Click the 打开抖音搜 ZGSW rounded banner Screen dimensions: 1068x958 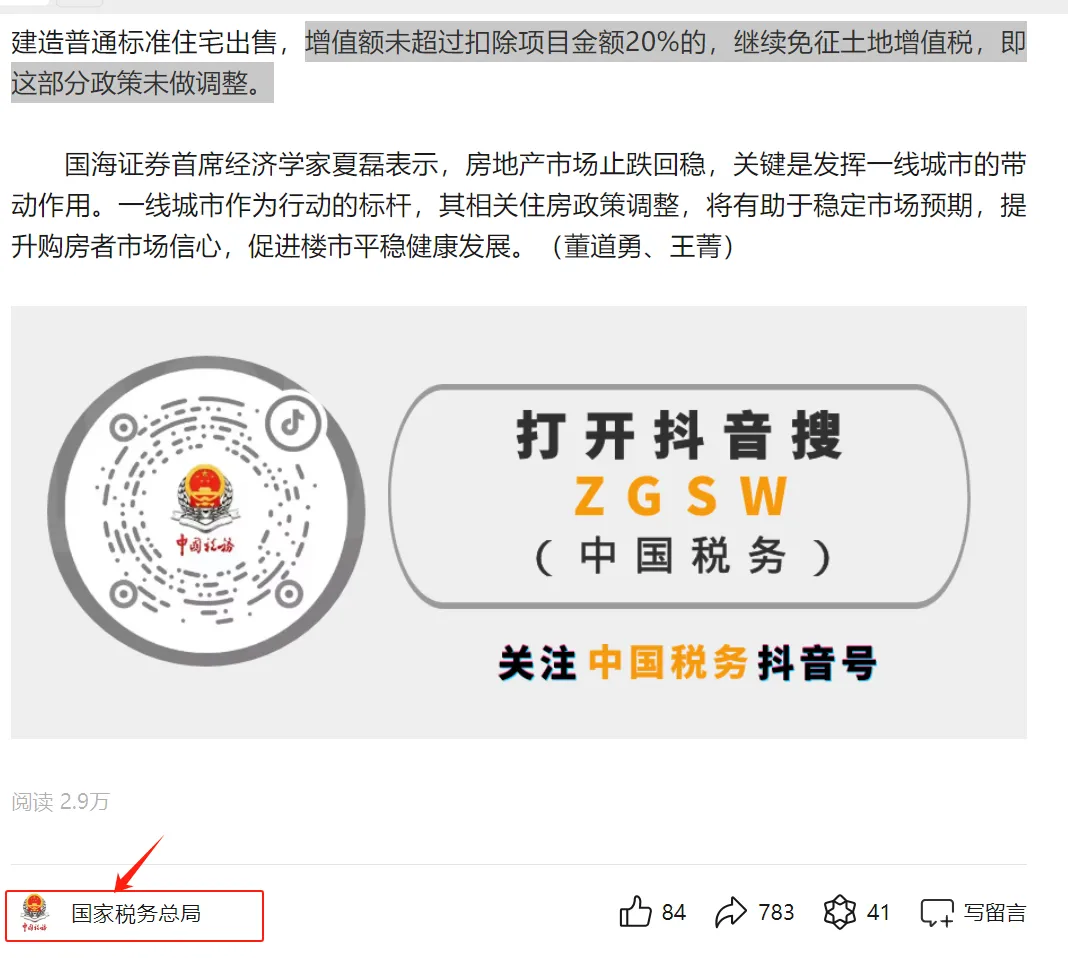[x=679, y=496]
